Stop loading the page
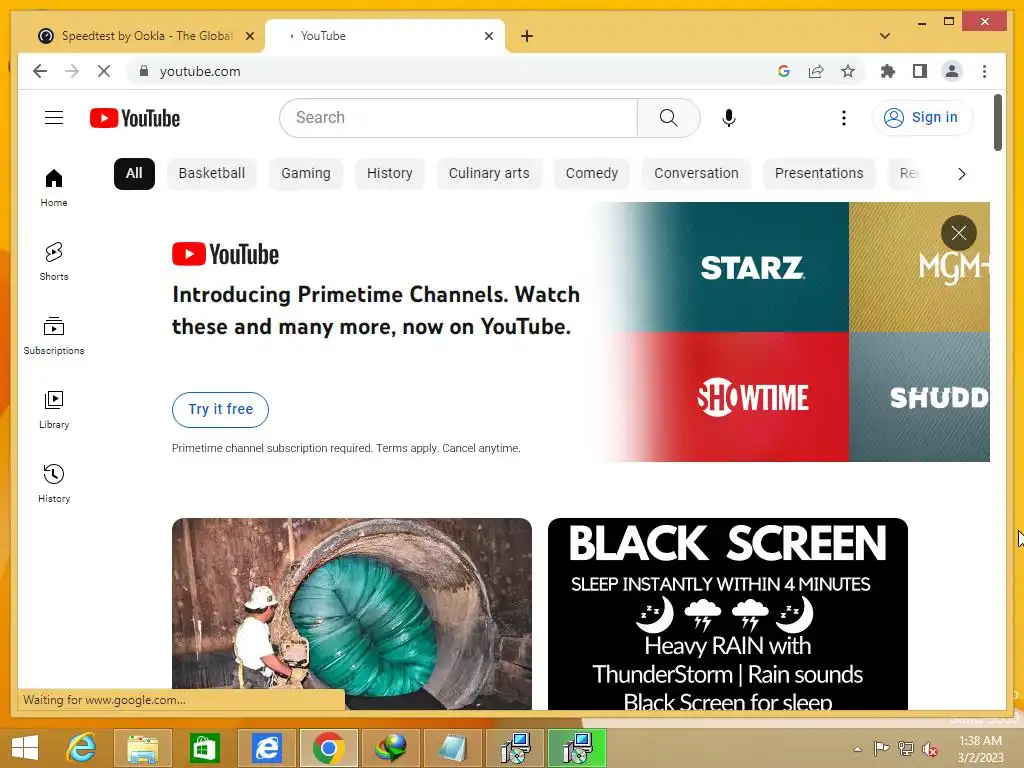The image size is (1024, 768). pyautogui.click(x=104, y=71)
